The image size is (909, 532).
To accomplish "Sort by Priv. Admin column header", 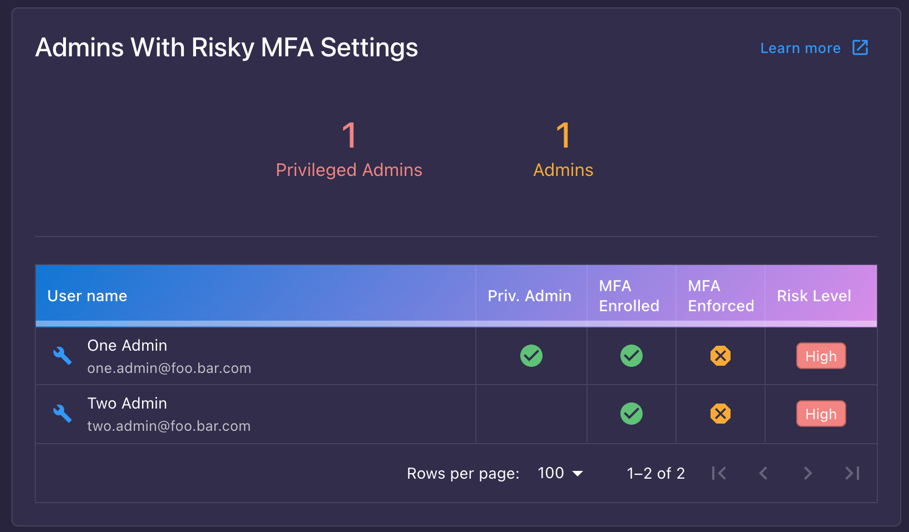I will point(529,296).
